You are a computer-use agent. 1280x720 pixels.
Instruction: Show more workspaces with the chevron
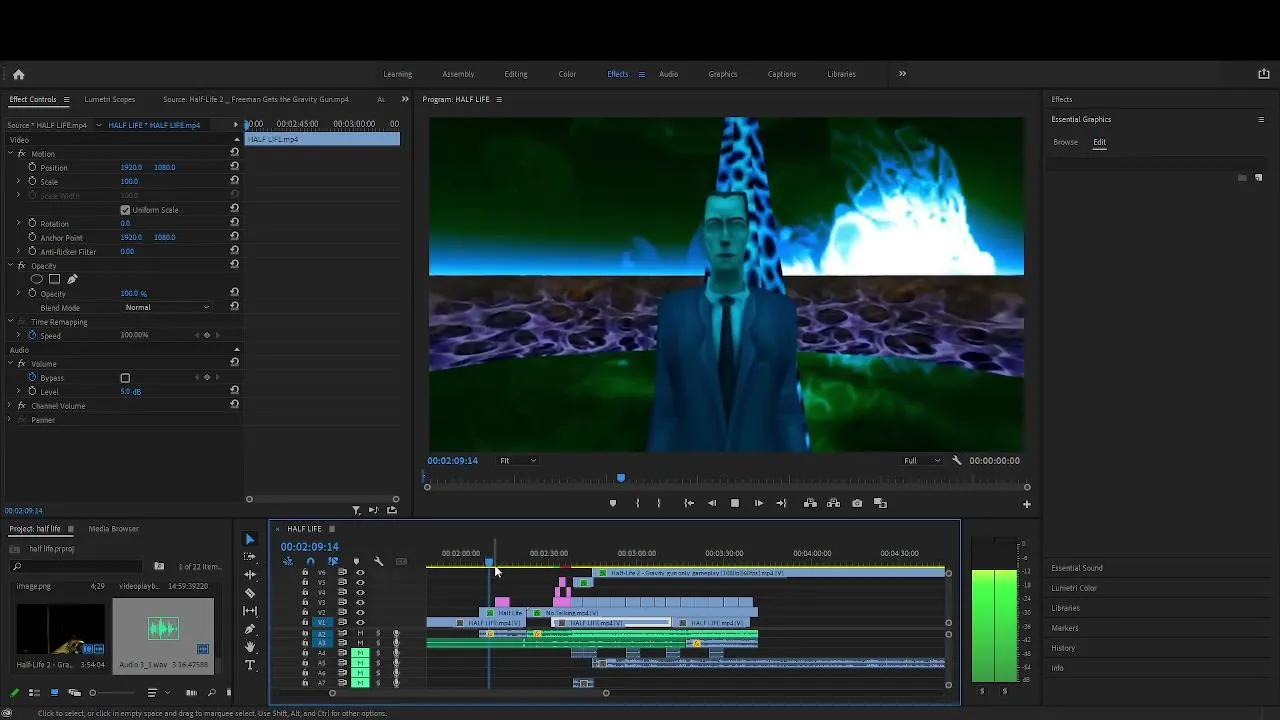[x=902, y=73]
